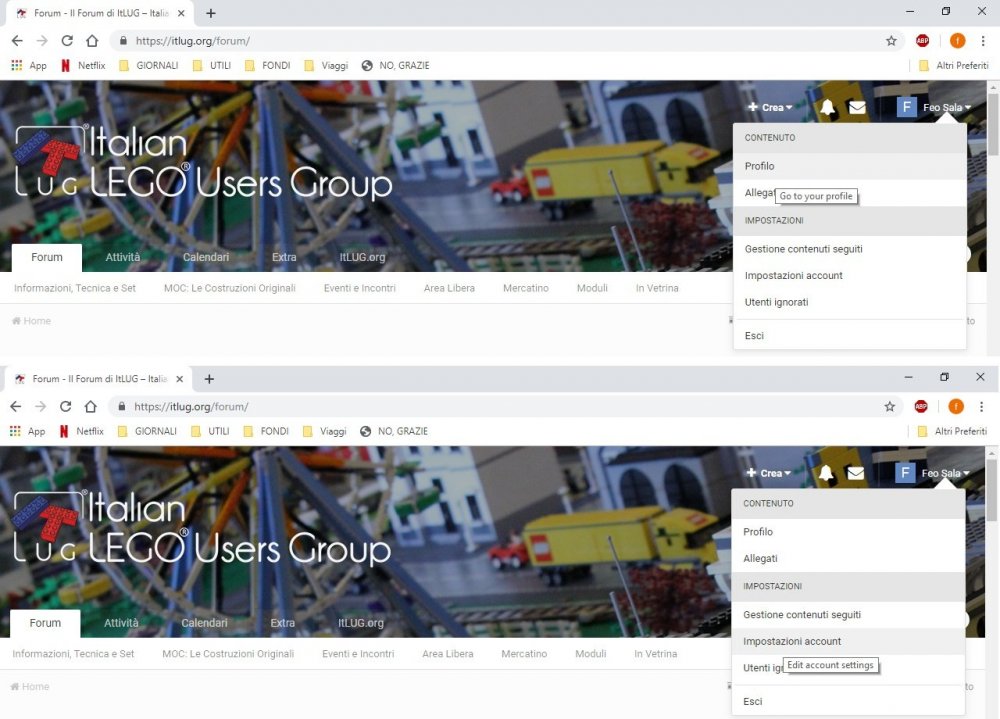This screenshot has height=719, width=1000.
Task: Select Impostazioni account in the lower window's menu
Action: pyautogui.click(x=848, y=641)
